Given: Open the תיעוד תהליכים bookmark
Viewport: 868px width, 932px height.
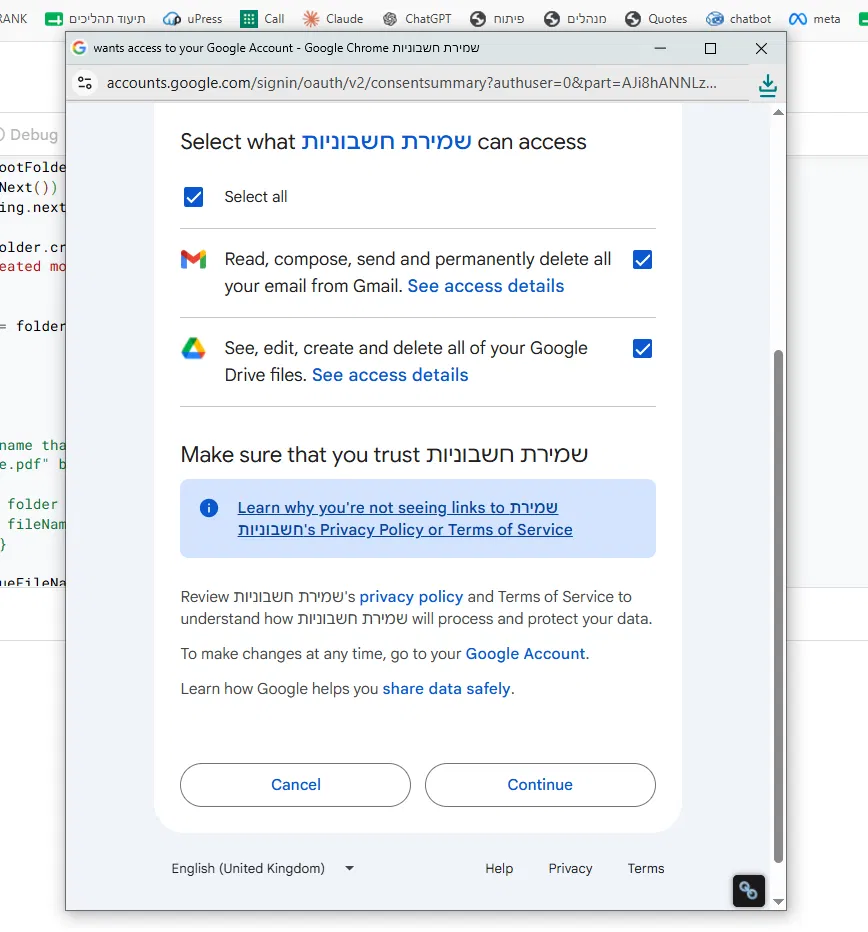Looking at the screenshot, I should click(x=95, y=19).
